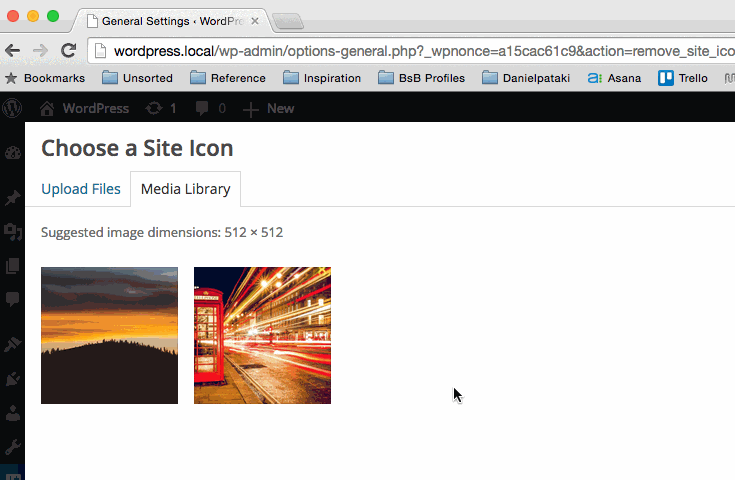Open the Asana bookmark

[614, 78]
